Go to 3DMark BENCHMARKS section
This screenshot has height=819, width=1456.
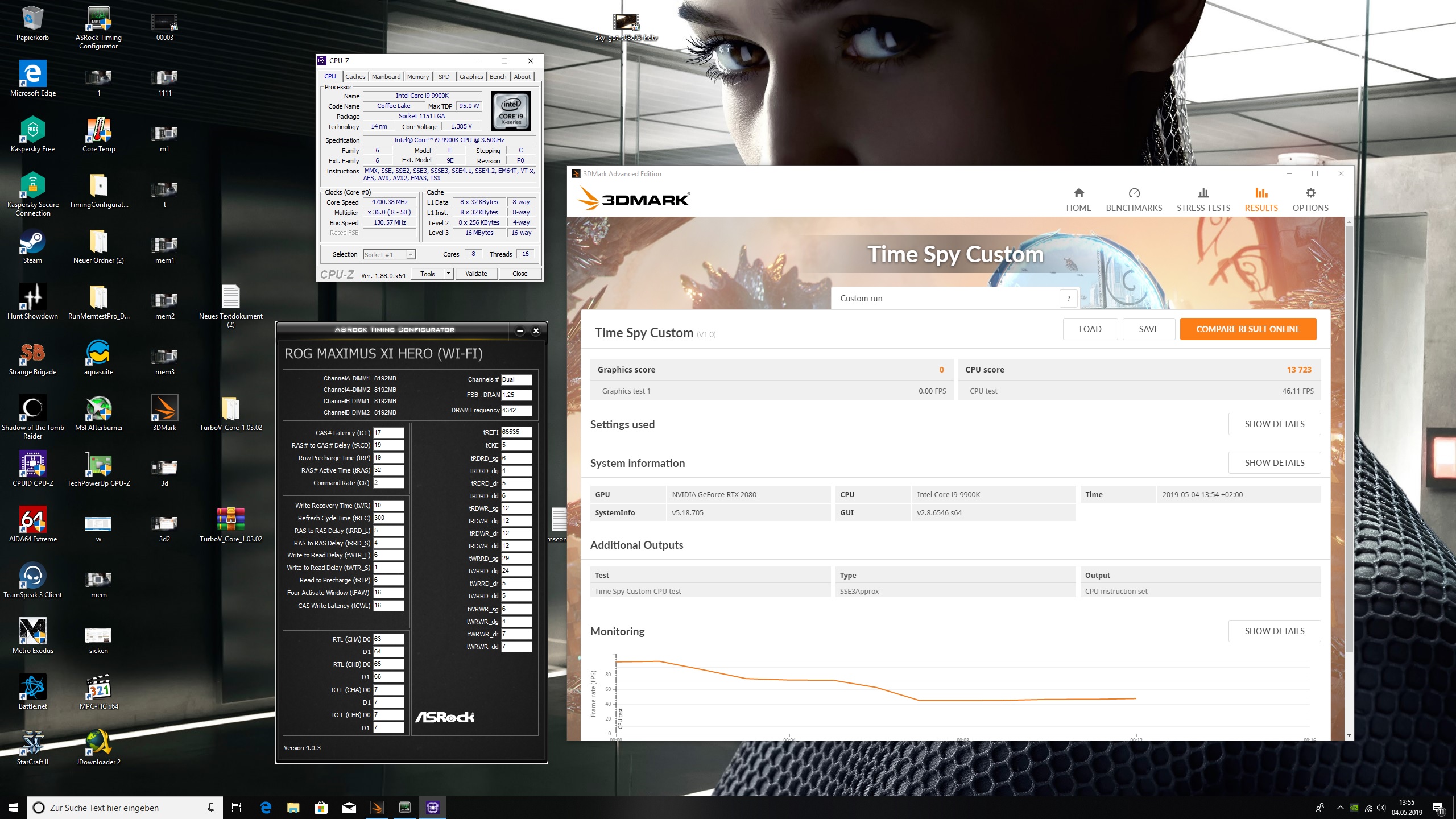(x=1134, y=199)
